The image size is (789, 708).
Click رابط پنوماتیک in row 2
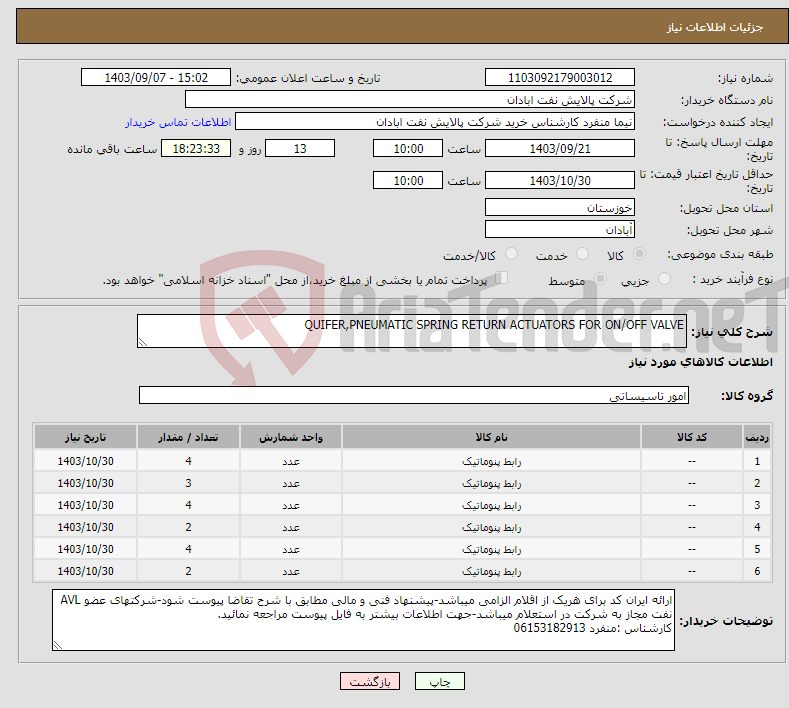click(491, 483)
